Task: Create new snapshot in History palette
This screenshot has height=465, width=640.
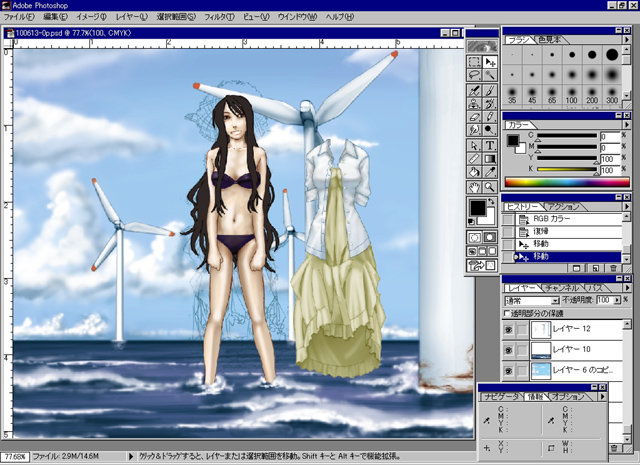Action: coord(576,268)
